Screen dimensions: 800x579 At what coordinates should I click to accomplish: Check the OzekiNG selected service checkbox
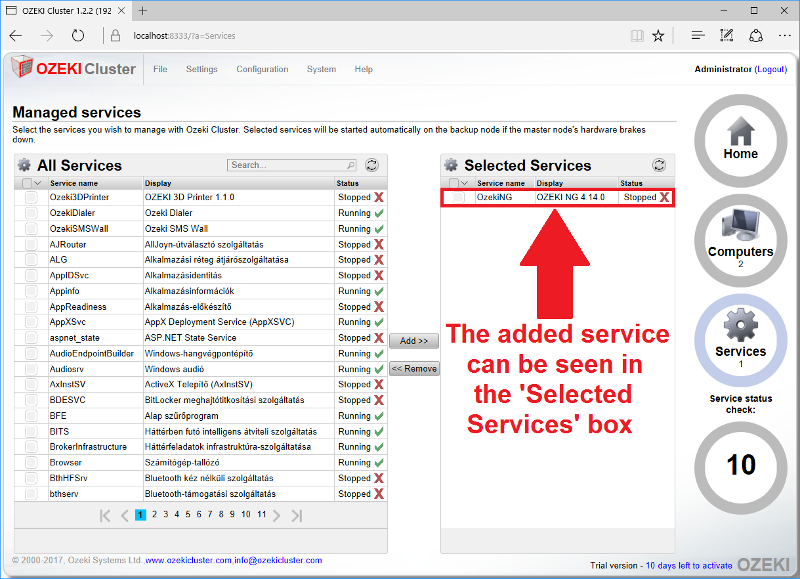tap(458, 197)
